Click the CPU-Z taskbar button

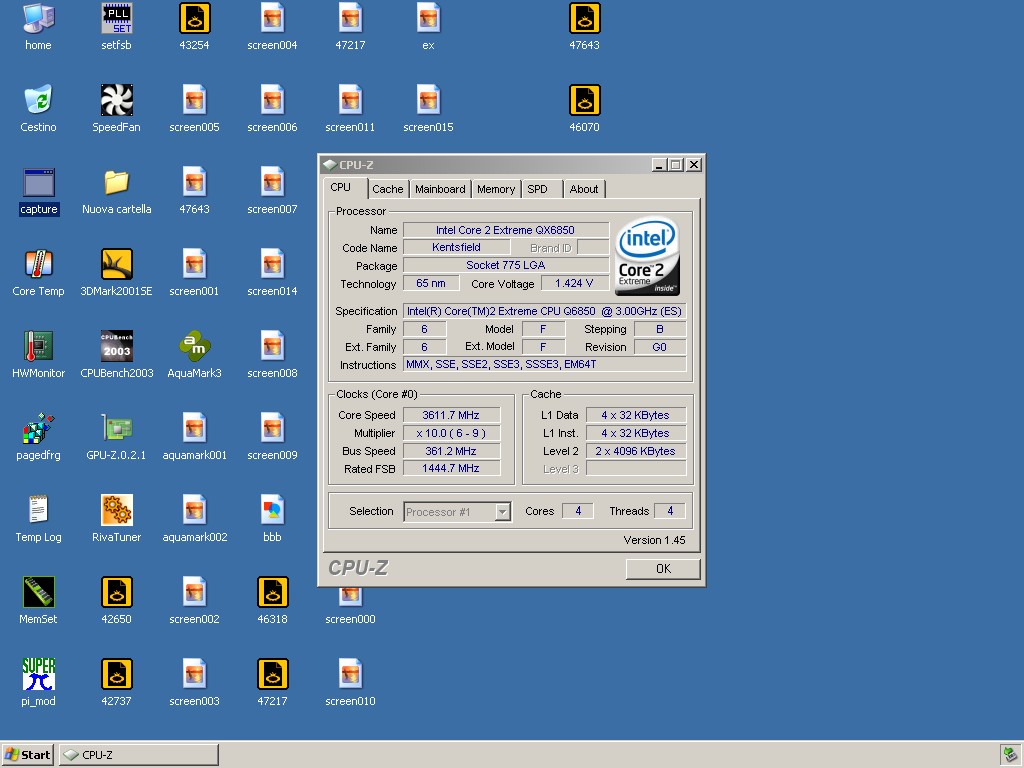139,755
